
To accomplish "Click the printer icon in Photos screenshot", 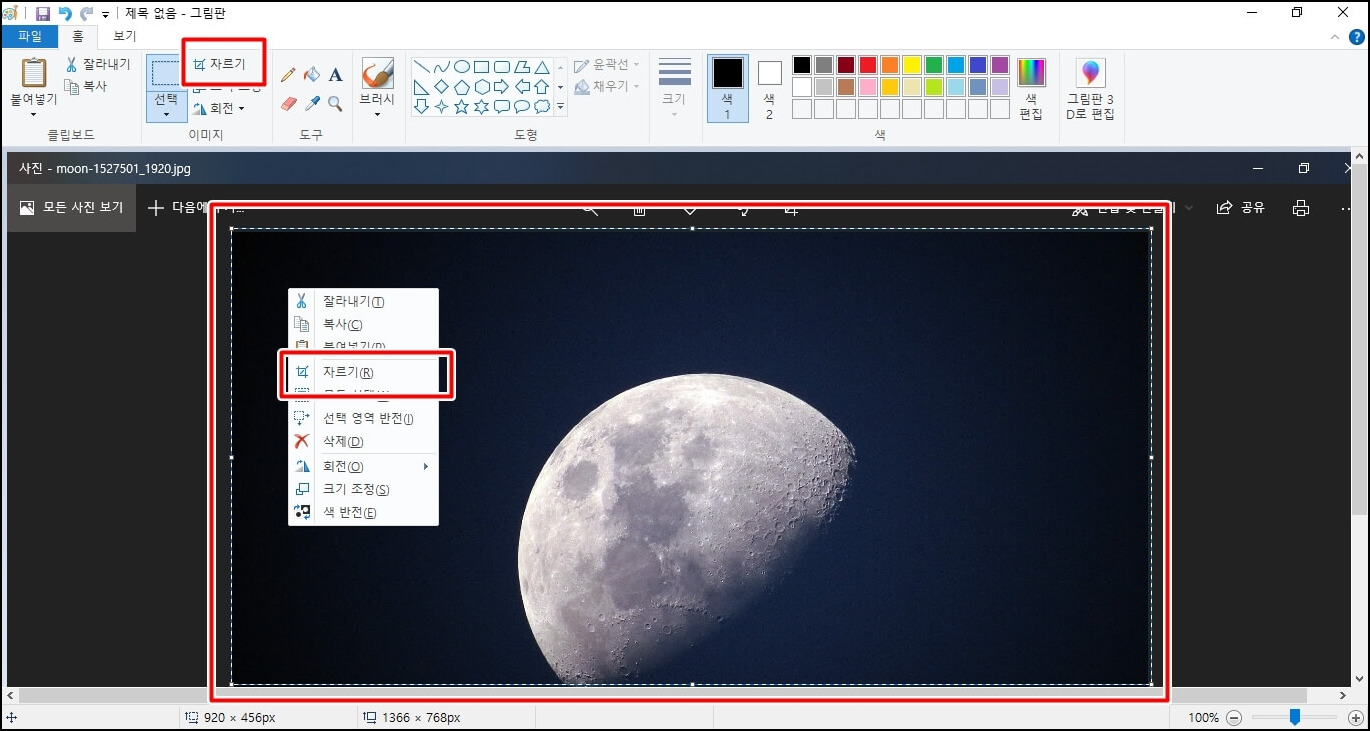I will [1300, 208].
